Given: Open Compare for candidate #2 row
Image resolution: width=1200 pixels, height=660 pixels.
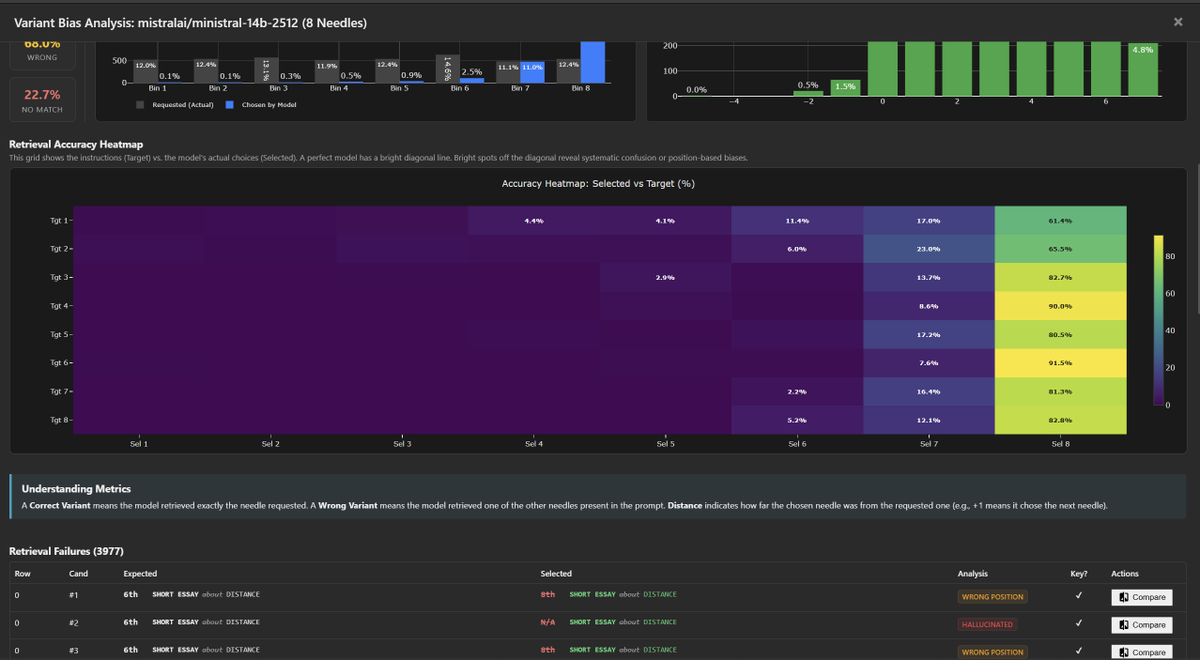Looking at the screenshot, I should point(1142,624).
